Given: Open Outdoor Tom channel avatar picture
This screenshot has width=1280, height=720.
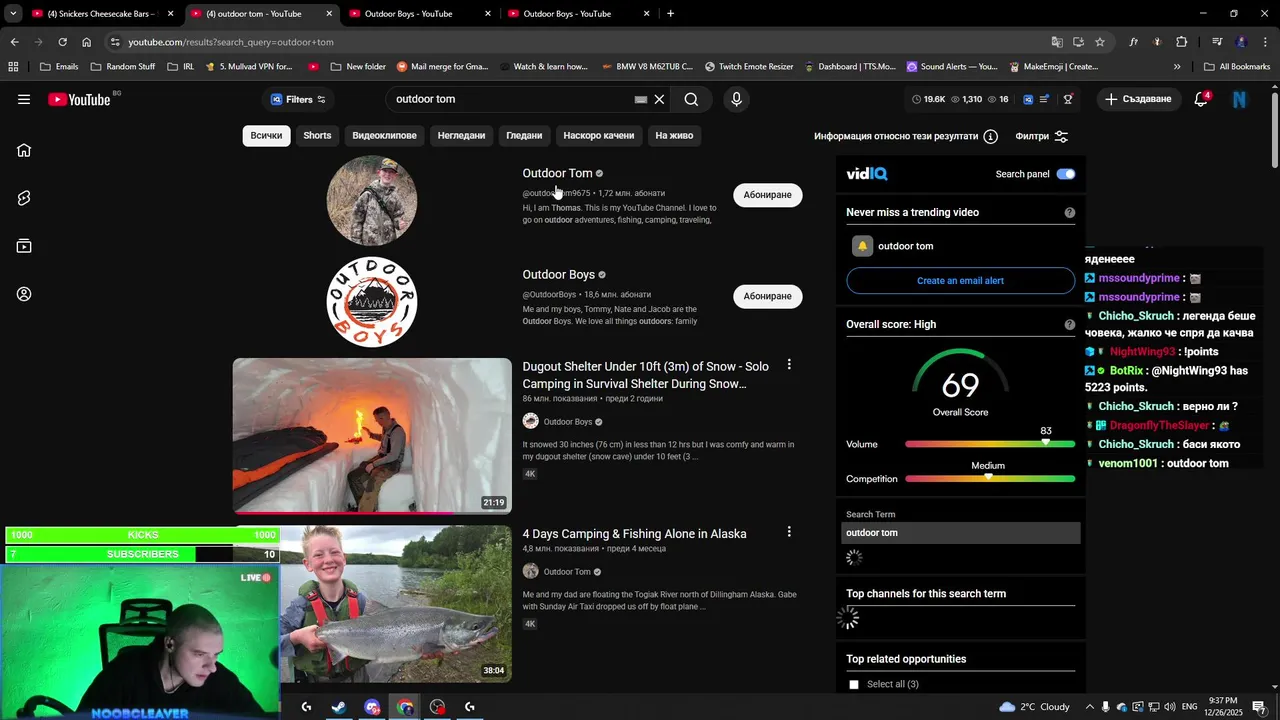Looking at the screenshot, I should click(x=372, y=201).
